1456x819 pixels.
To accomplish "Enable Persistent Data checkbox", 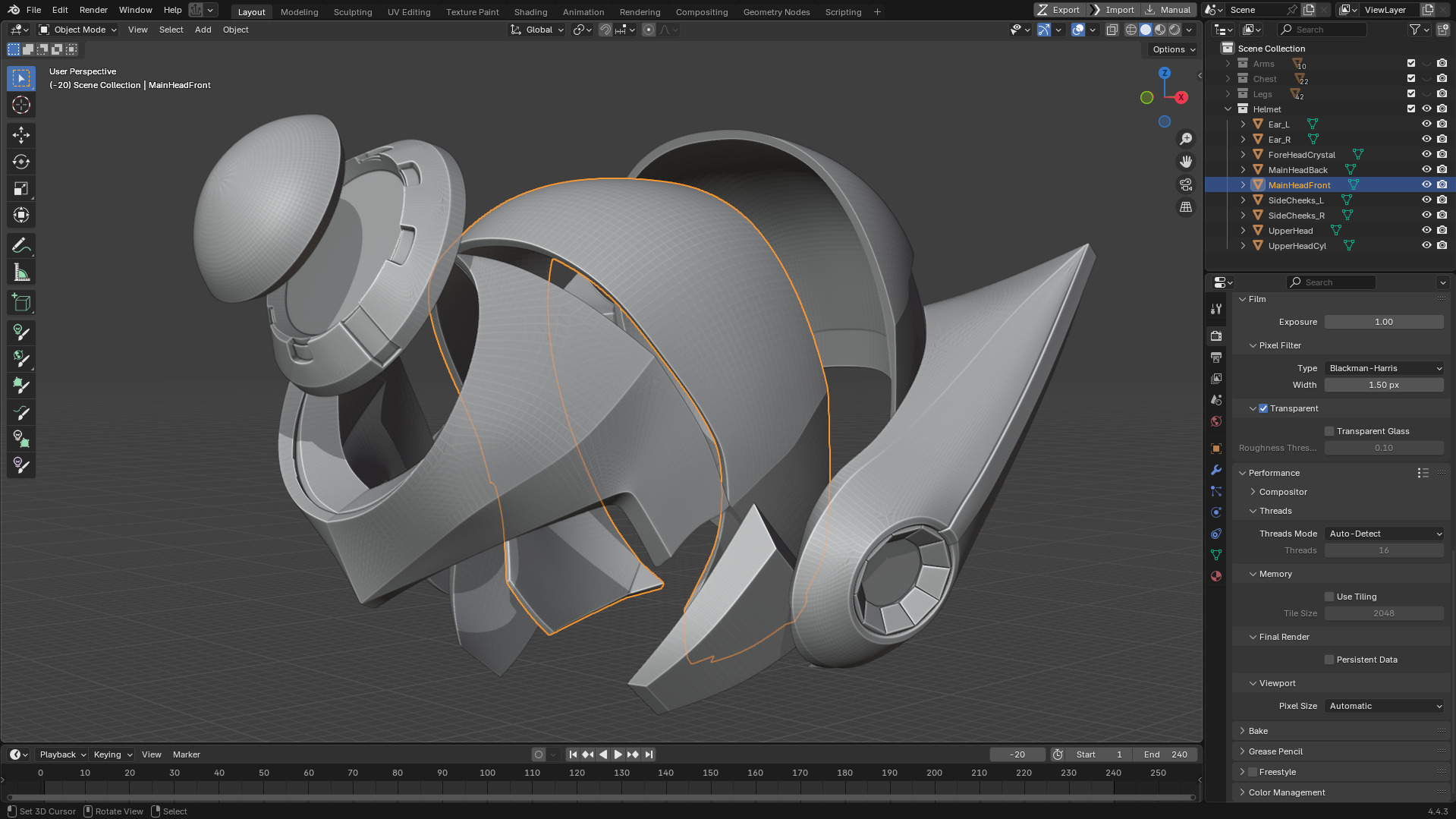I will point(1329,660).
